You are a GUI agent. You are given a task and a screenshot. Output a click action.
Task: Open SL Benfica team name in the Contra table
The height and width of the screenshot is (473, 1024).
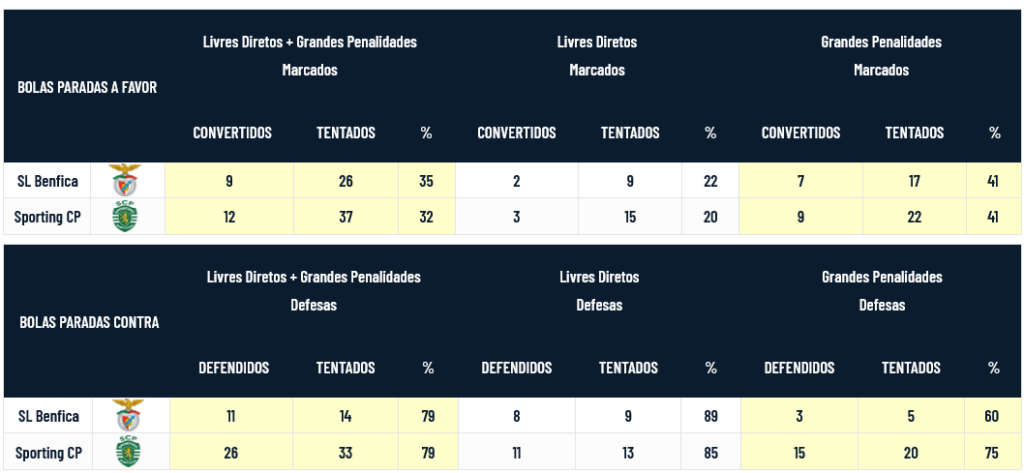[48, 416]
